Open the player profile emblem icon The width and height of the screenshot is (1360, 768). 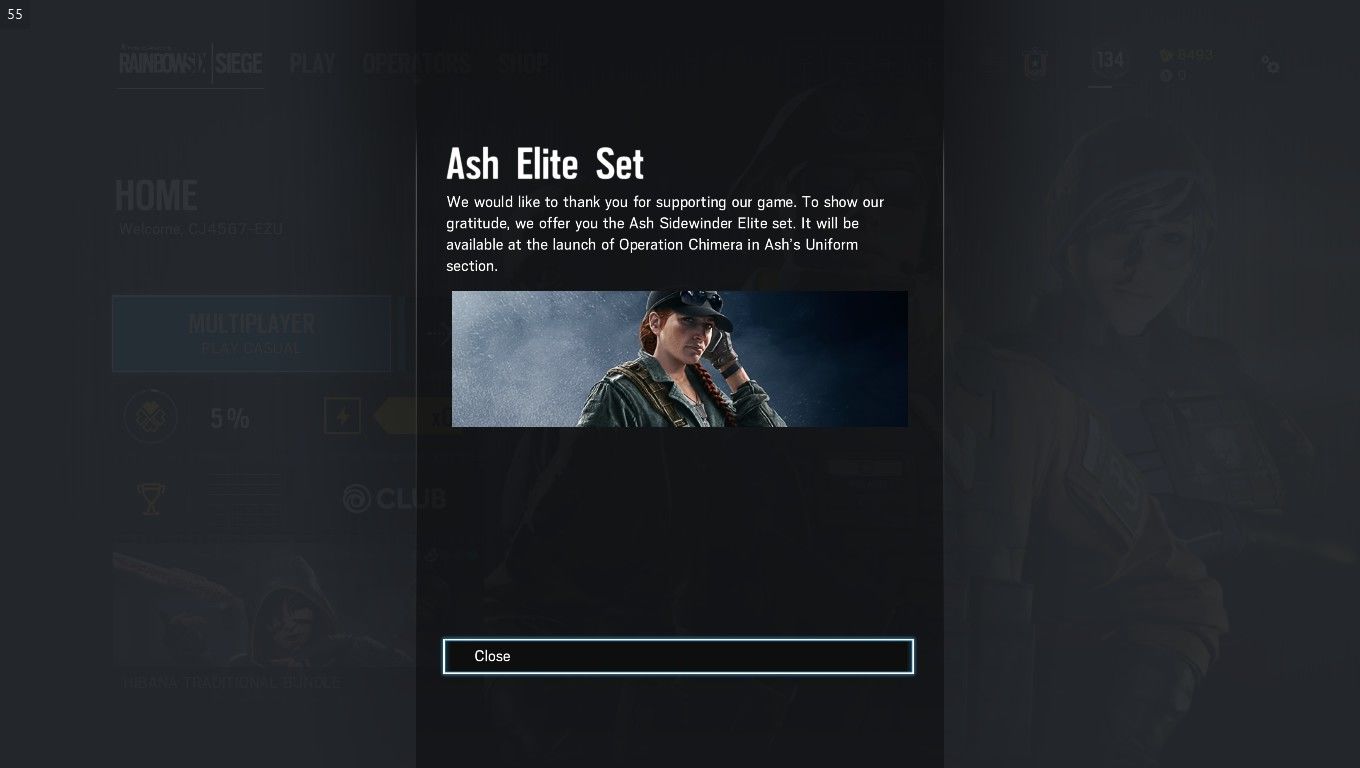[x=1035, y=64]
